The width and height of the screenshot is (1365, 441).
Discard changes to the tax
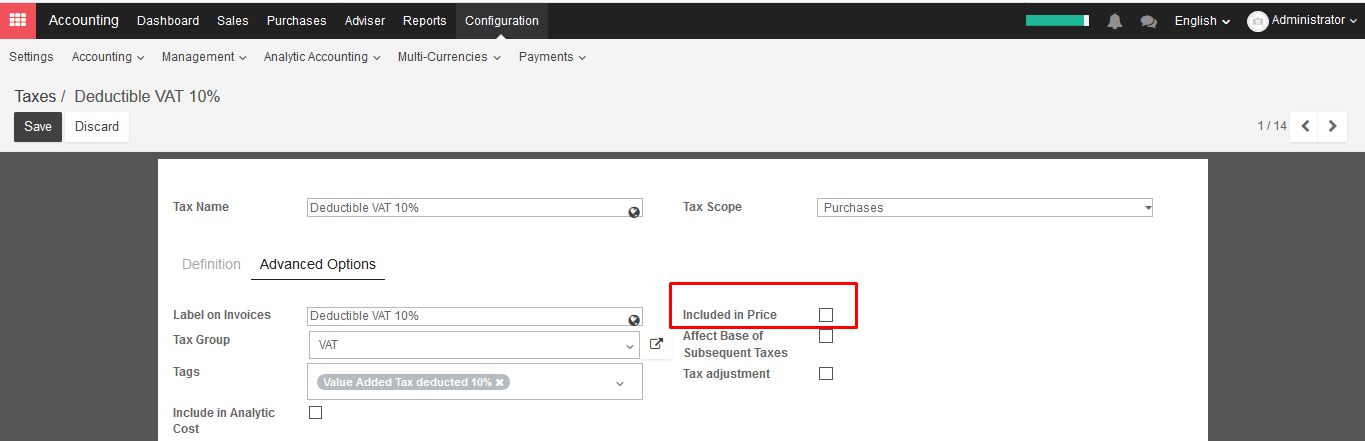(x=97, y=127)
